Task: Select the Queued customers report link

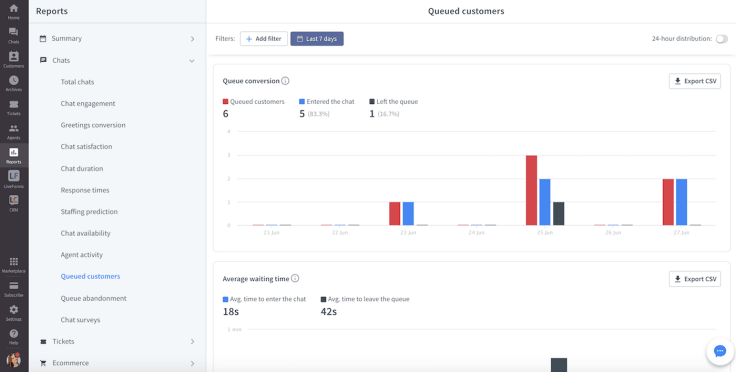Action: 90,276
